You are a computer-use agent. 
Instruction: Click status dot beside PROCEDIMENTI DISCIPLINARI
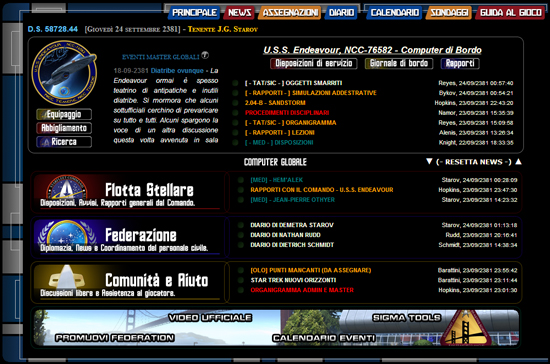tap(235, 113)
